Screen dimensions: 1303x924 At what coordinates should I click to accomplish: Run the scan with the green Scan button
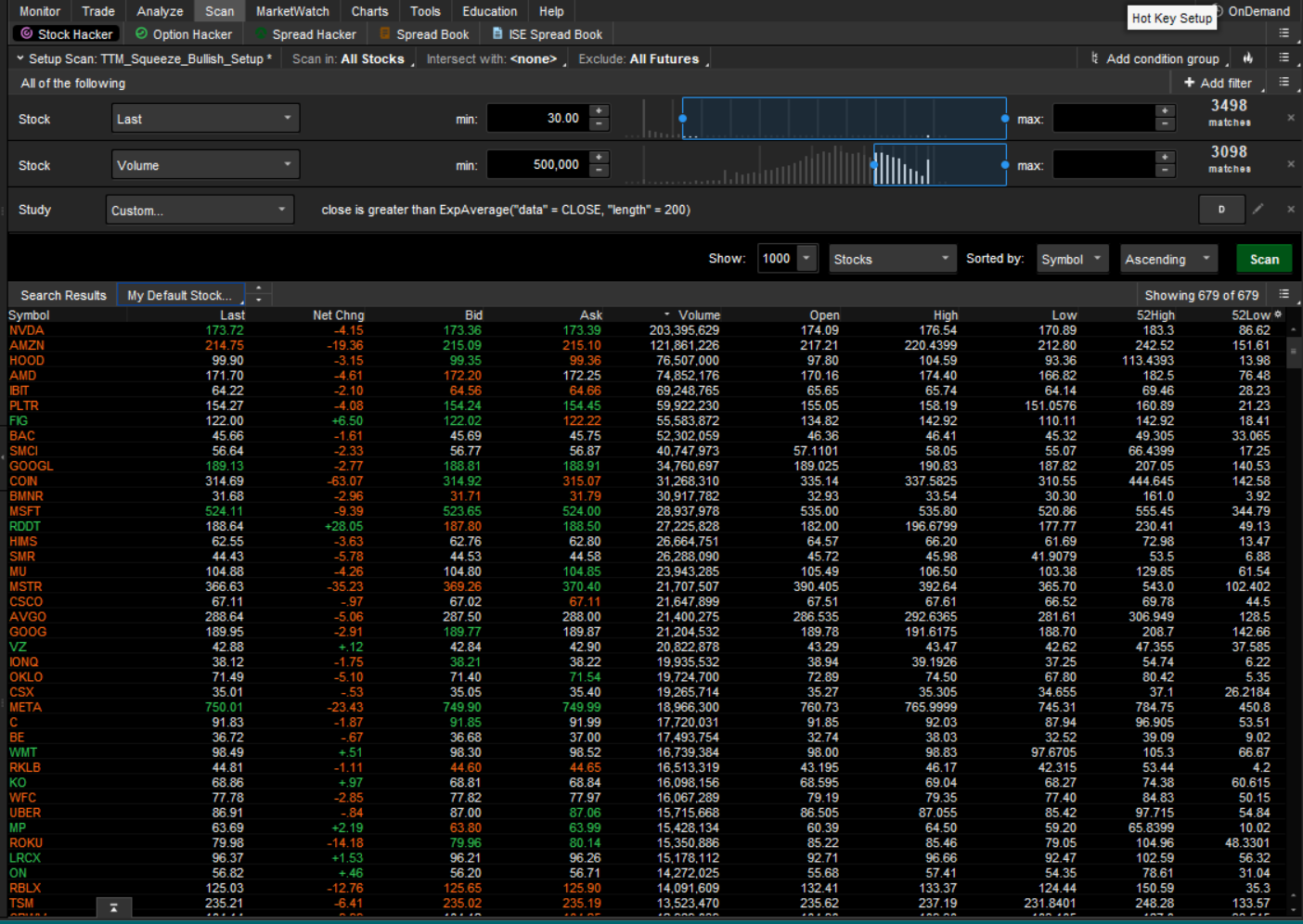tap(1264, 259)
